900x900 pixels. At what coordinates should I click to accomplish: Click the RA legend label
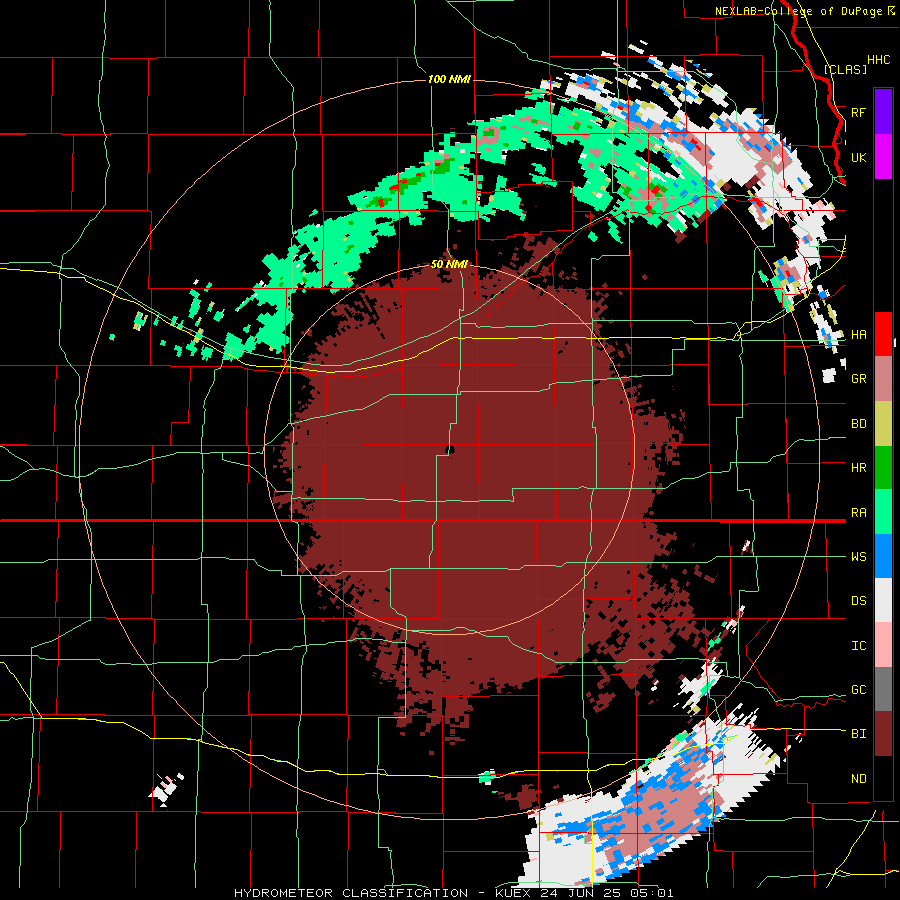858,513
